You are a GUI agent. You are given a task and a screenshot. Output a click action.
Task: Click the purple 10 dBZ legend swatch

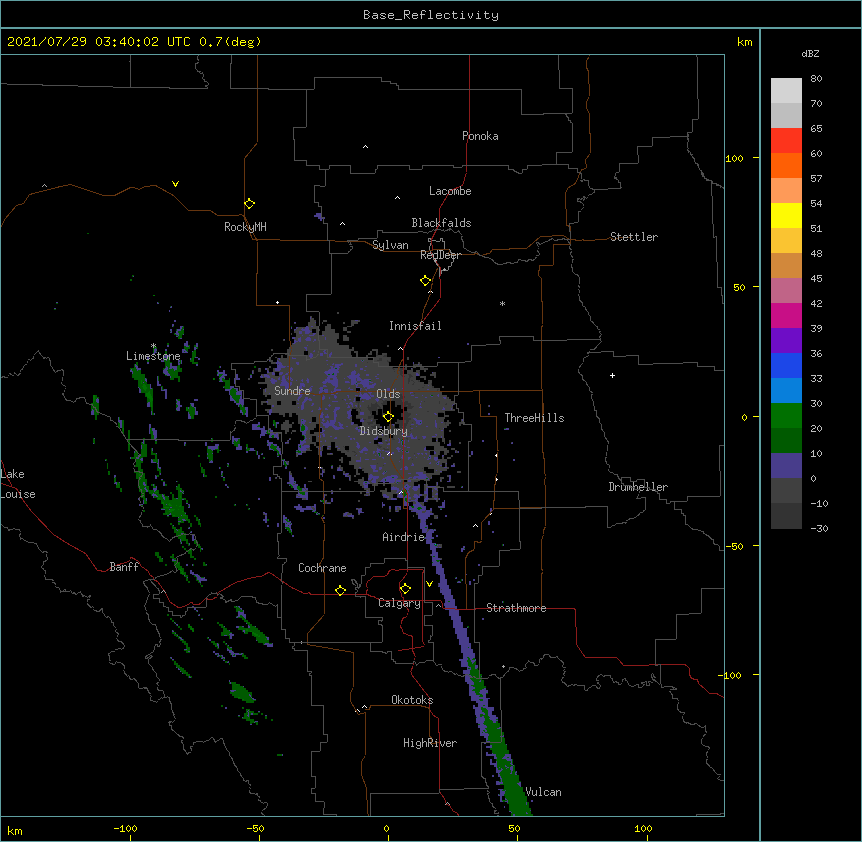pyautogui.click(x=786, y=466)
